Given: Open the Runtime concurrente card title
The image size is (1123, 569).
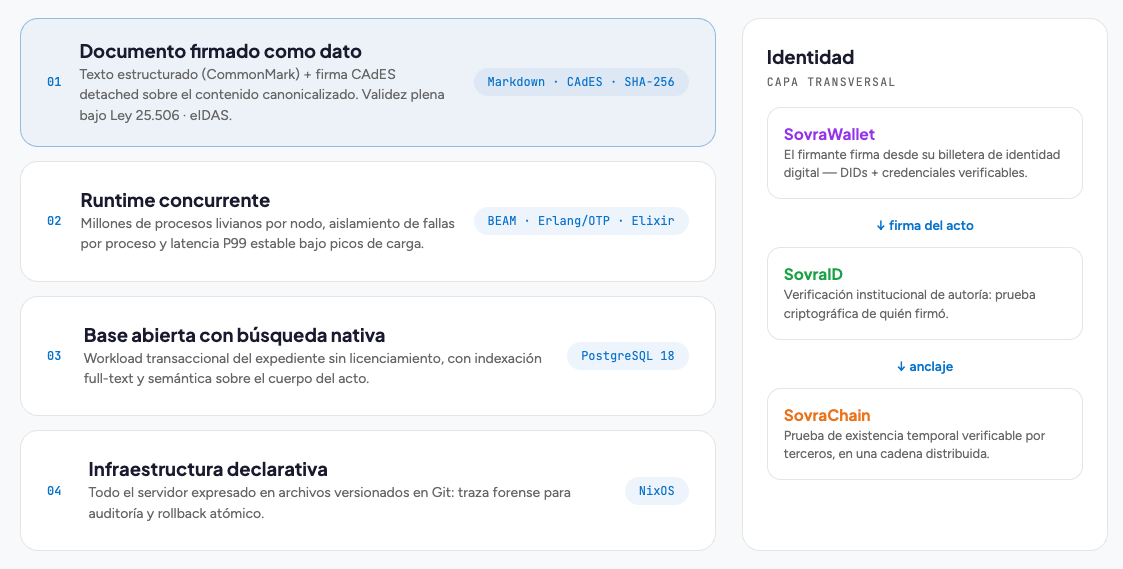Looking at the screenshot, I should pos(175,200).
